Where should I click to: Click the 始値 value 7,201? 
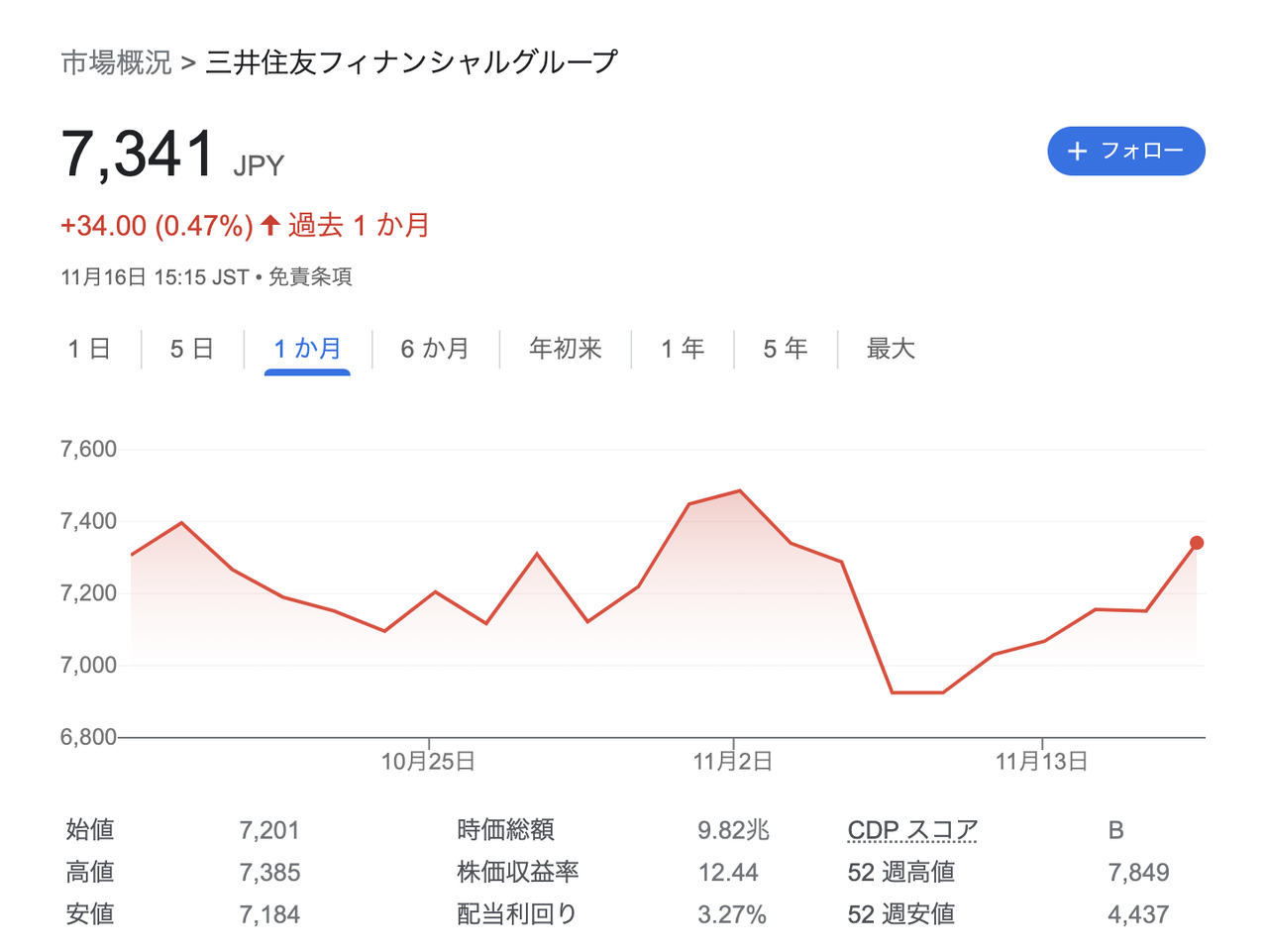269,830
